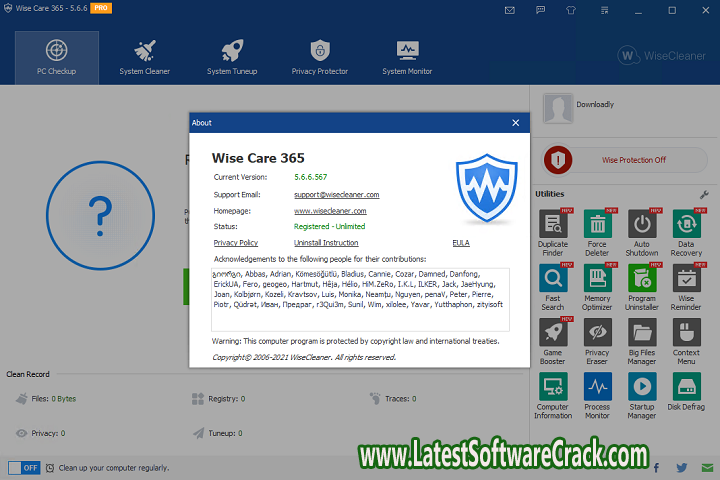
Task: Click the support@wisecleaner.com email link
Action: [336, 194]
